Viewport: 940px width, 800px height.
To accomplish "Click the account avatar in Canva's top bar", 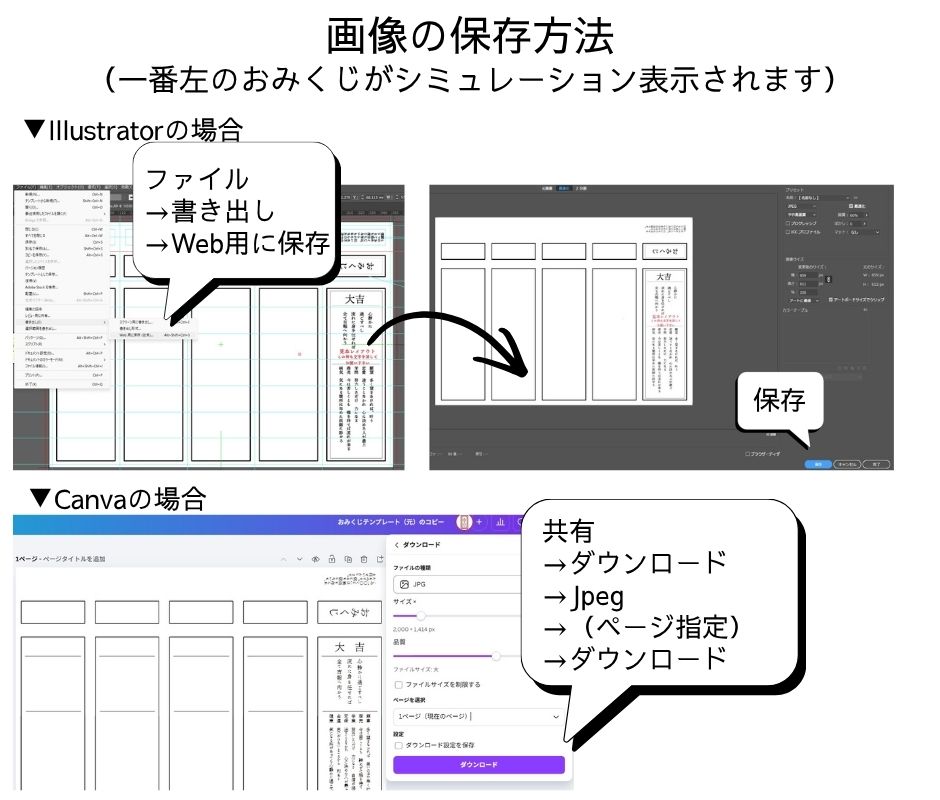I will tap(464, 522).
